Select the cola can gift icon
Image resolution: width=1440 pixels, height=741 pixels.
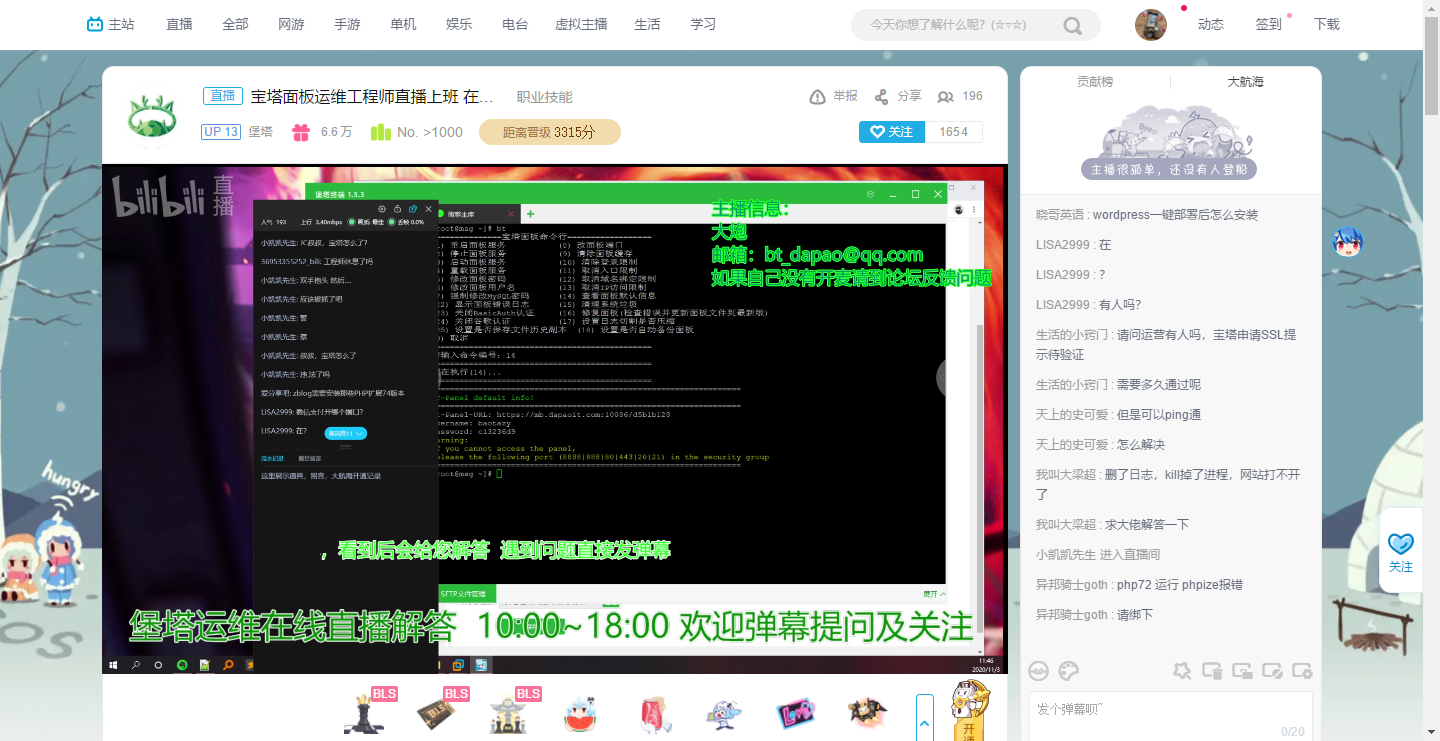click(650, 713)
